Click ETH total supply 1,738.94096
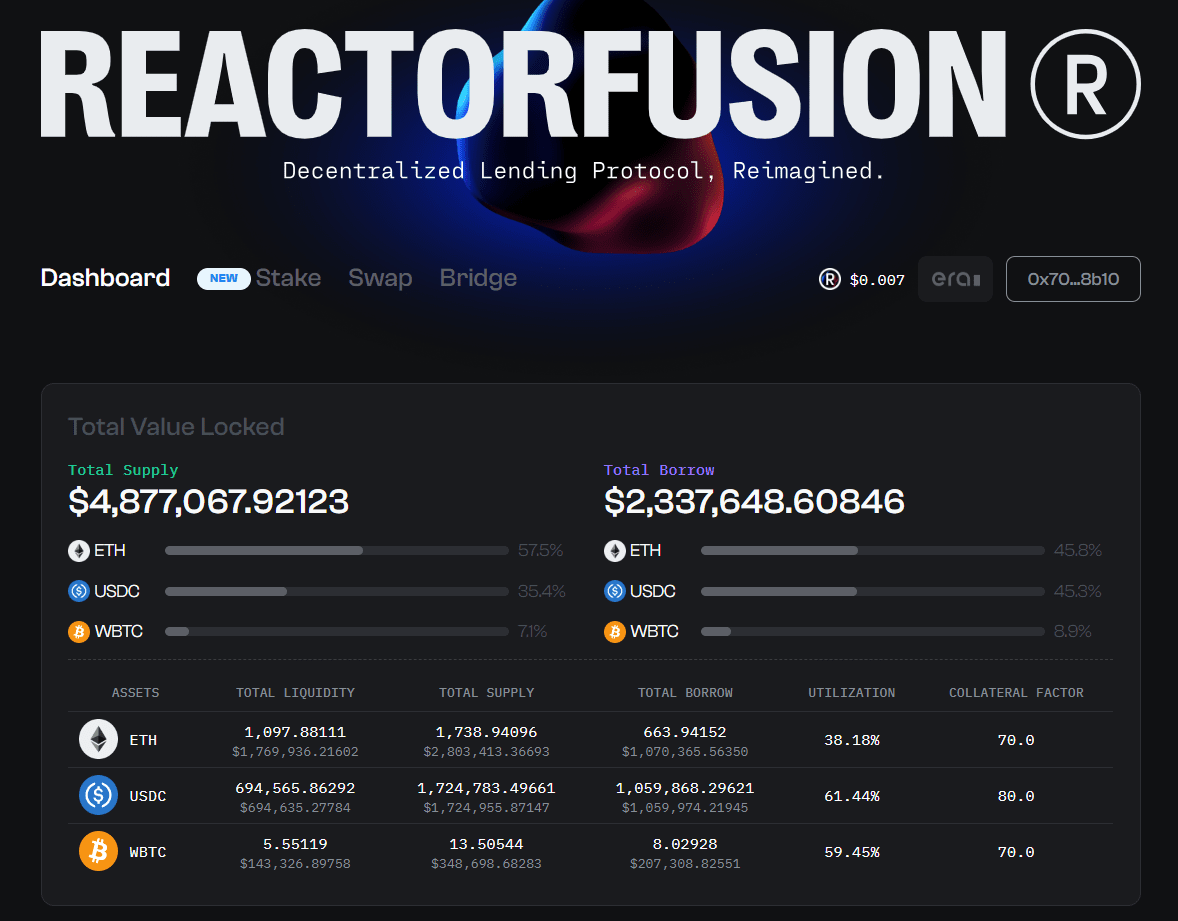Viewport: 1178px width, 921px height. click(x=486, y=732)
